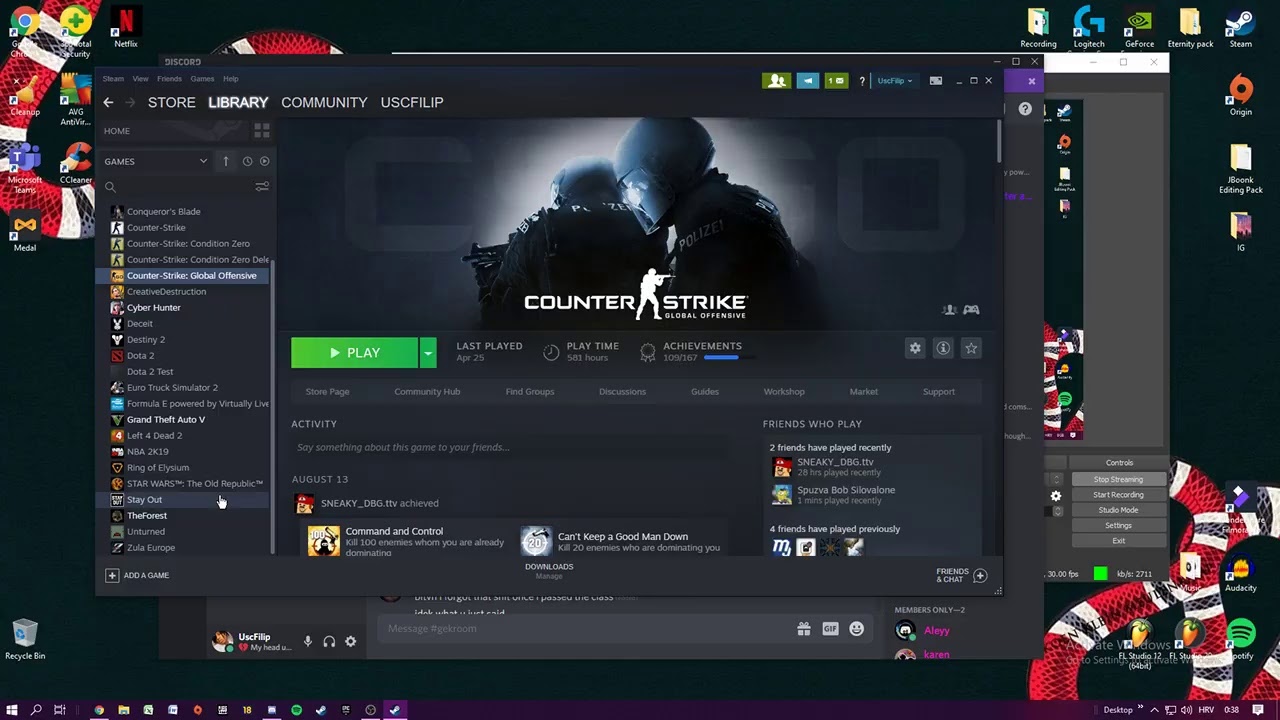Image resolution: width=1280 pixels, height=720 pixels.
Task: Open JBoonk Editing Pack folder
Action: [x=1241, y=170]
